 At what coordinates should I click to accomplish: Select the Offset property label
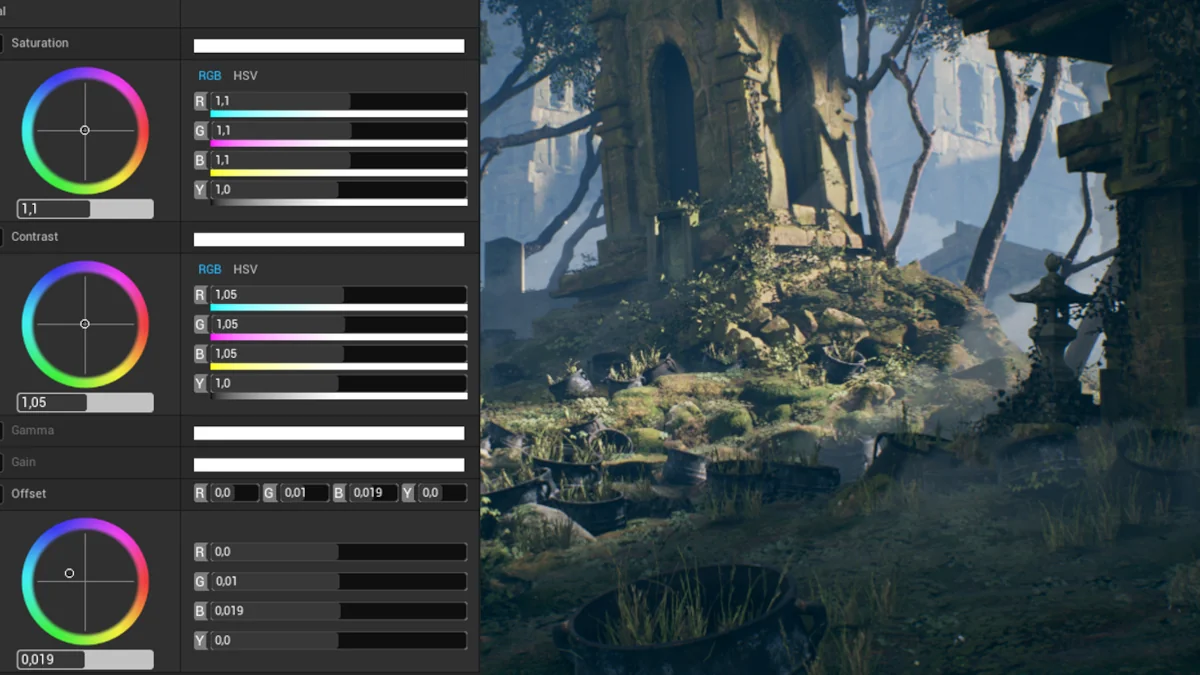tap(29, 494)
